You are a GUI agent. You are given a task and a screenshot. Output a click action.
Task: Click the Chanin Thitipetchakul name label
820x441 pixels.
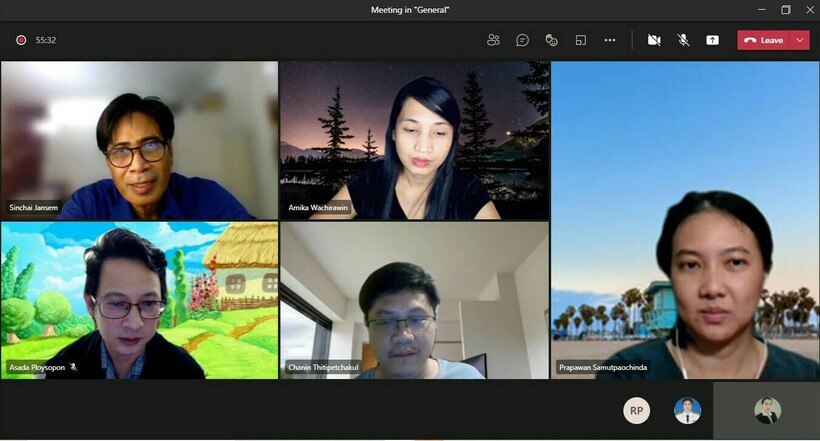coord(323,367)
